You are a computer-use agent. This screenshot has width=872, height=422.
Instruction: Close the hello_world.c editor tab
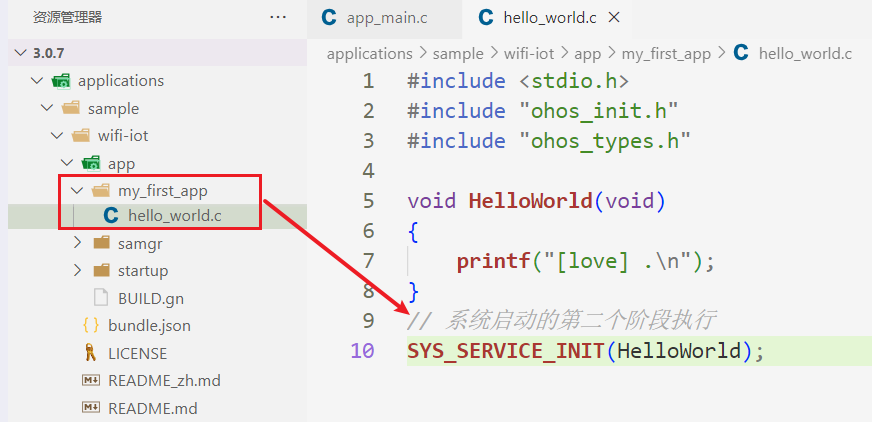pyautogui.click(x=614, y=18)
